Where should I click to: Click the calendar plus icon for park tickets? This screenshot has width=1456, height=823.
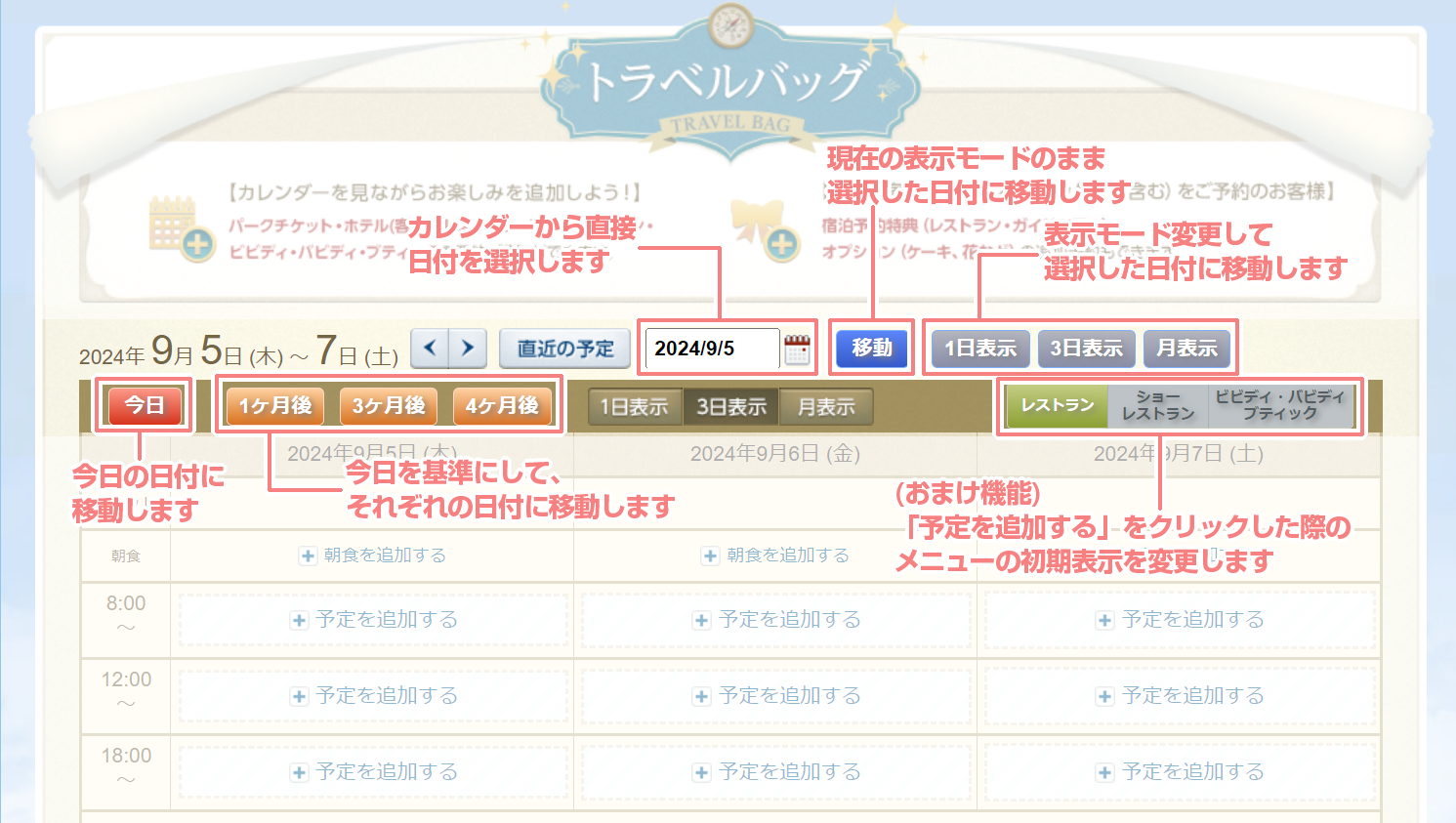196,243
